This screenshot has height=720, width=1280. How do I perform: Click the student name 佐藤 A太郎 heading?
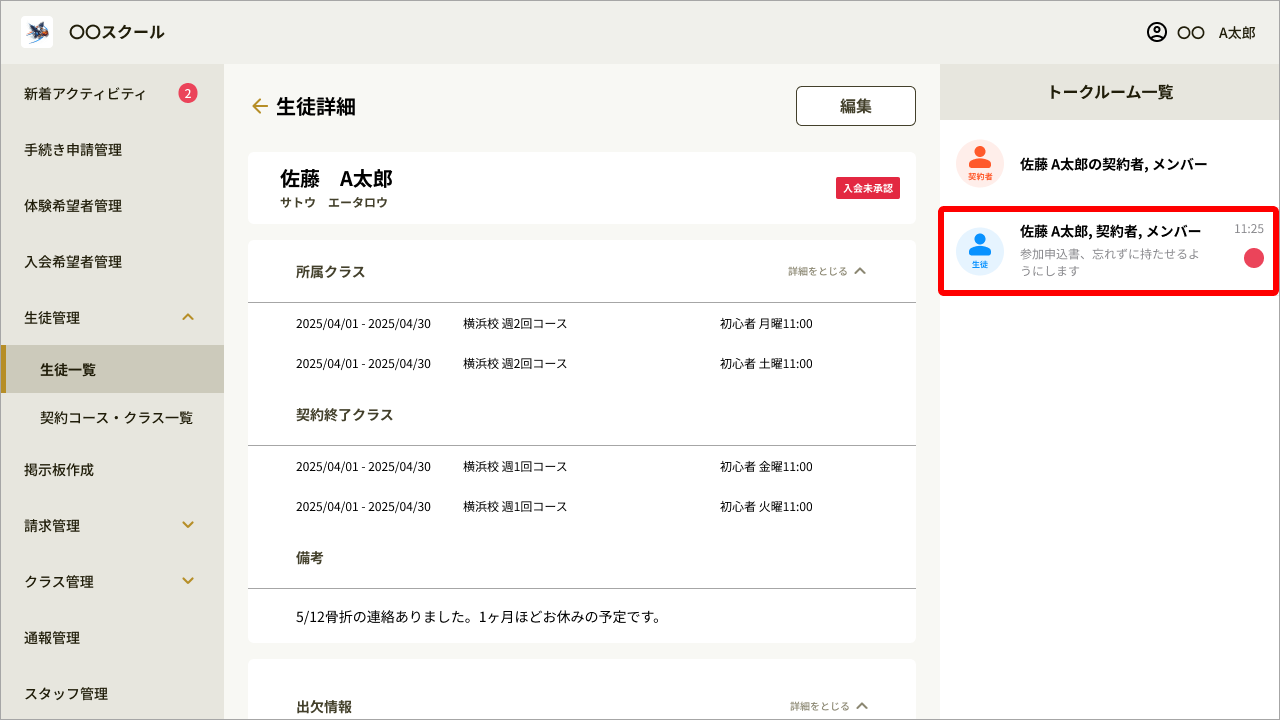pyautogui.click(x=336, y=179)
